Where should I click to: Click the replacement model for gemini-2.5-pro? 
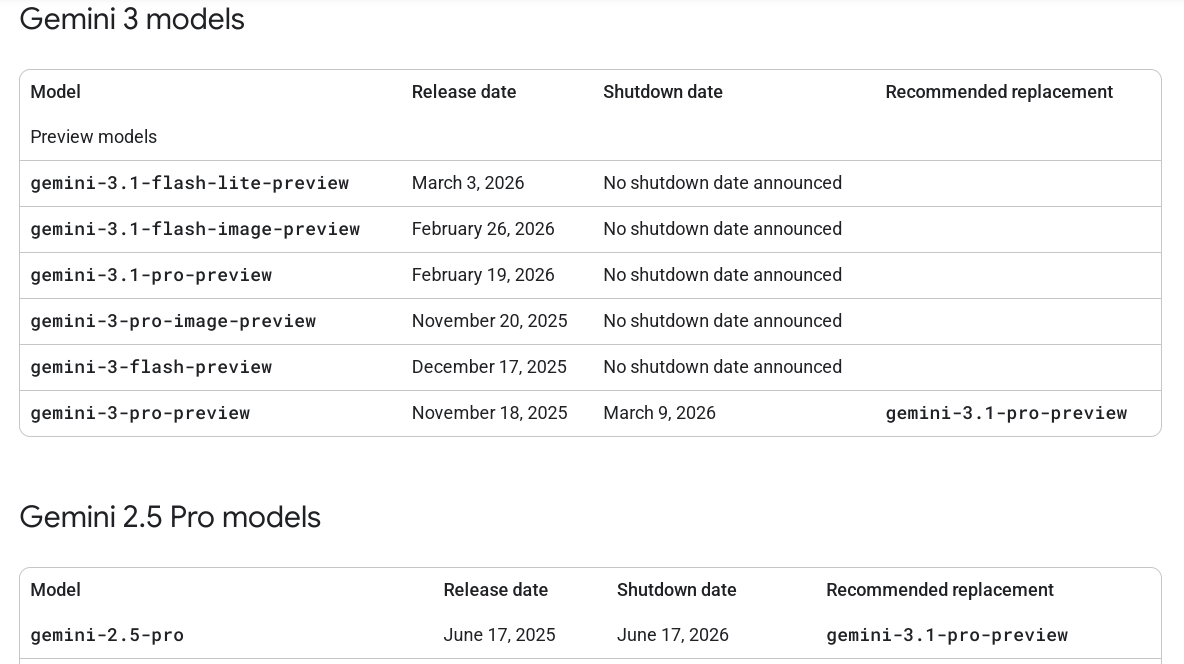[947, 635]
